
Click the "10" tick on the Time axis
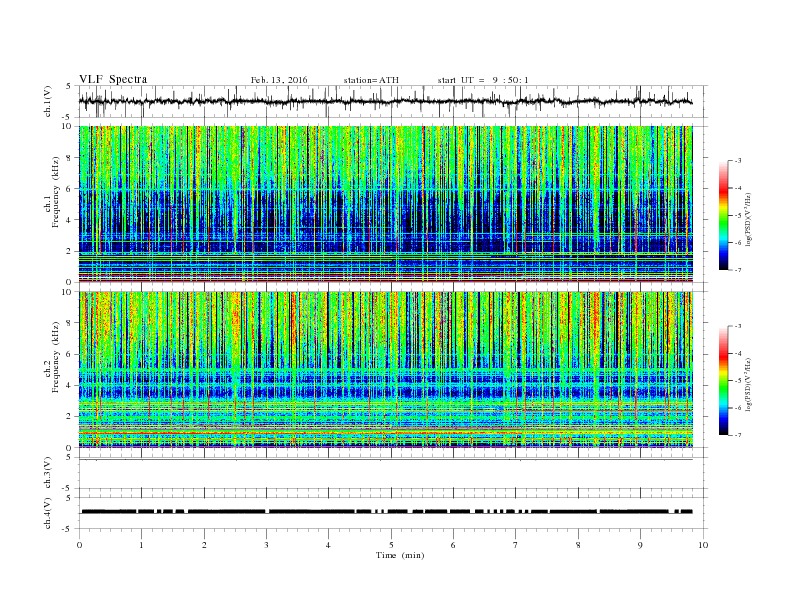tap(703, 545)
